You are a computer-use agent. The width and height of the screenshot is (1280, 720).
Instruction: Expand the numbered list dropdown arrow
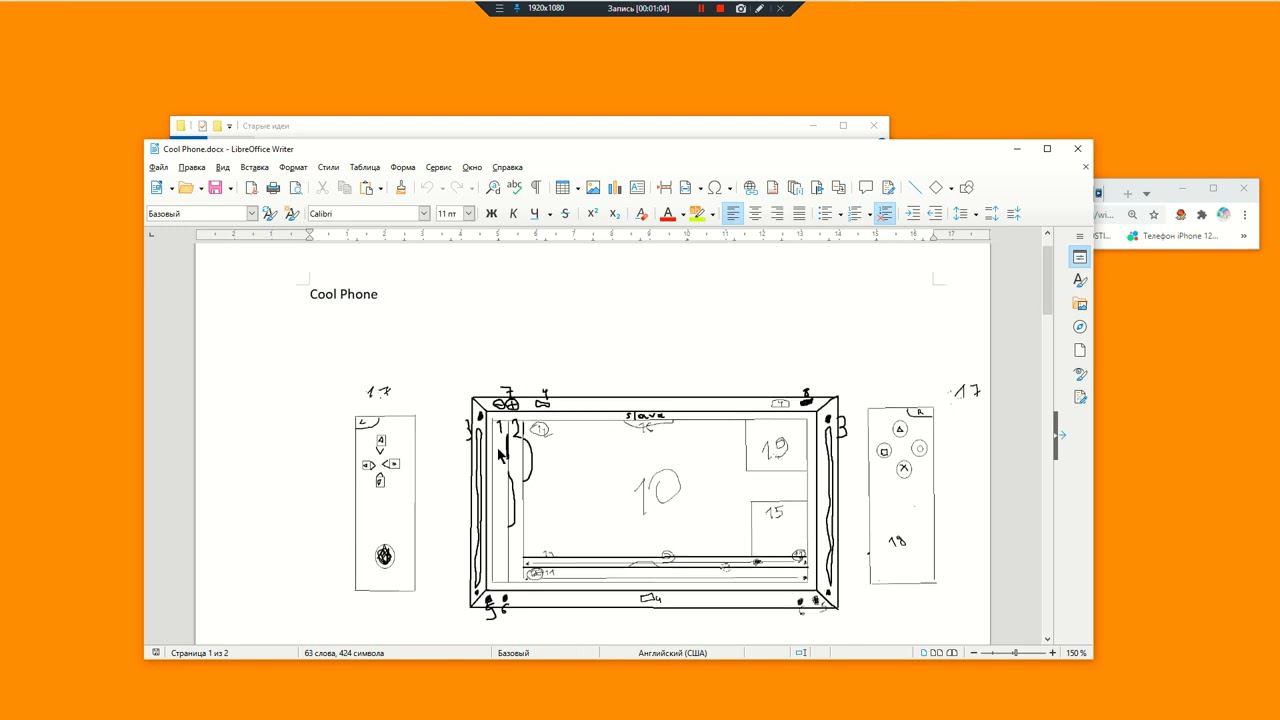coord(870,214)
